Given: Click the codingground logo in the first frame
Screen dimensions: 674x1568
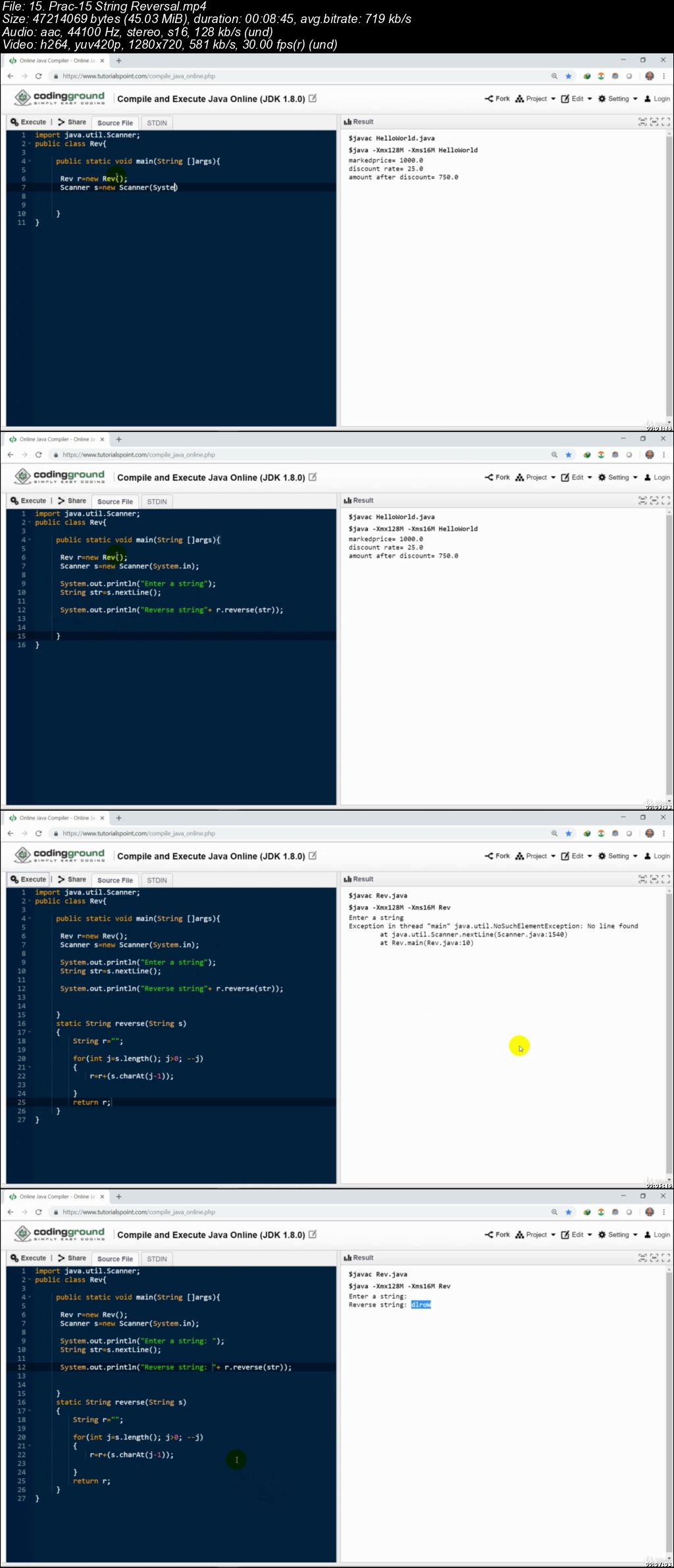Looking at the screenshot, I should pos(60,98).
